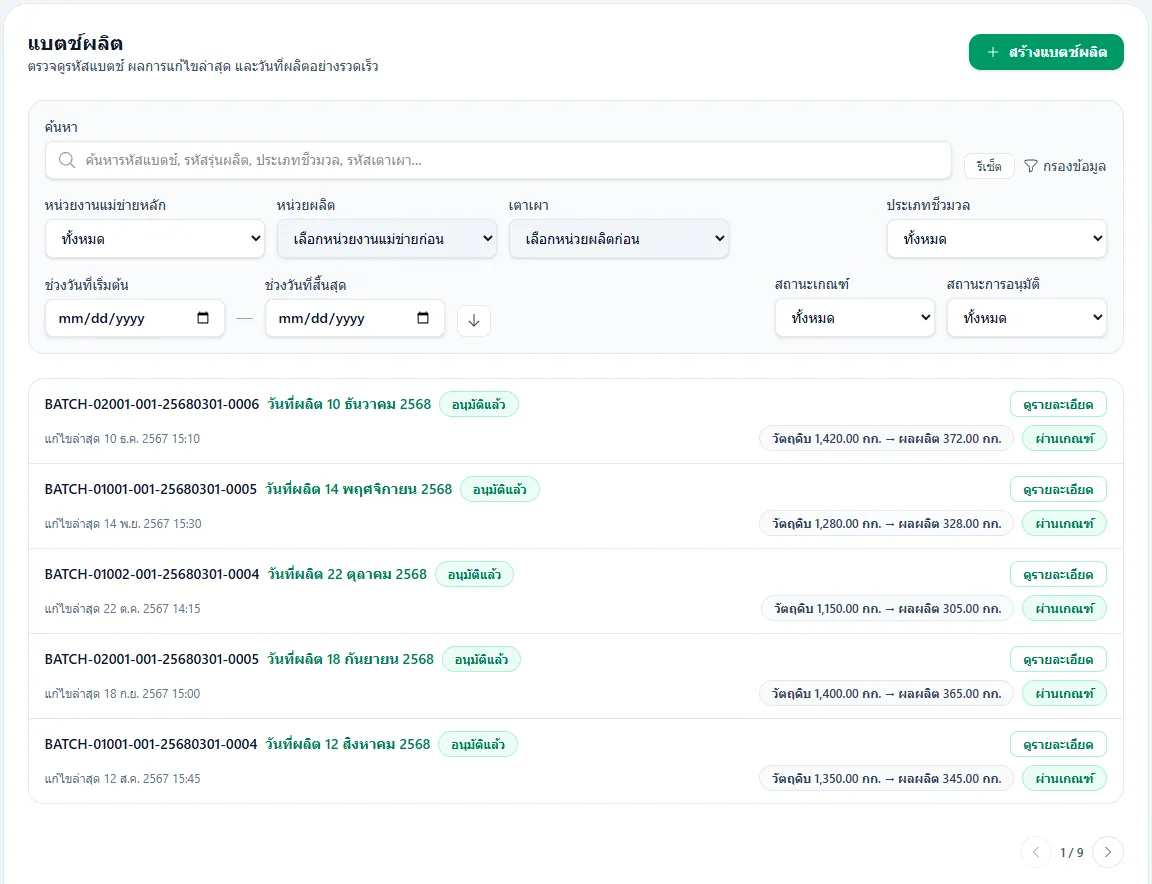This screenshot has height=884, width=1152.
Task: Click วันที่ผลิต 18 กันยายน 2568 text
Action: (x=350, y=659)
